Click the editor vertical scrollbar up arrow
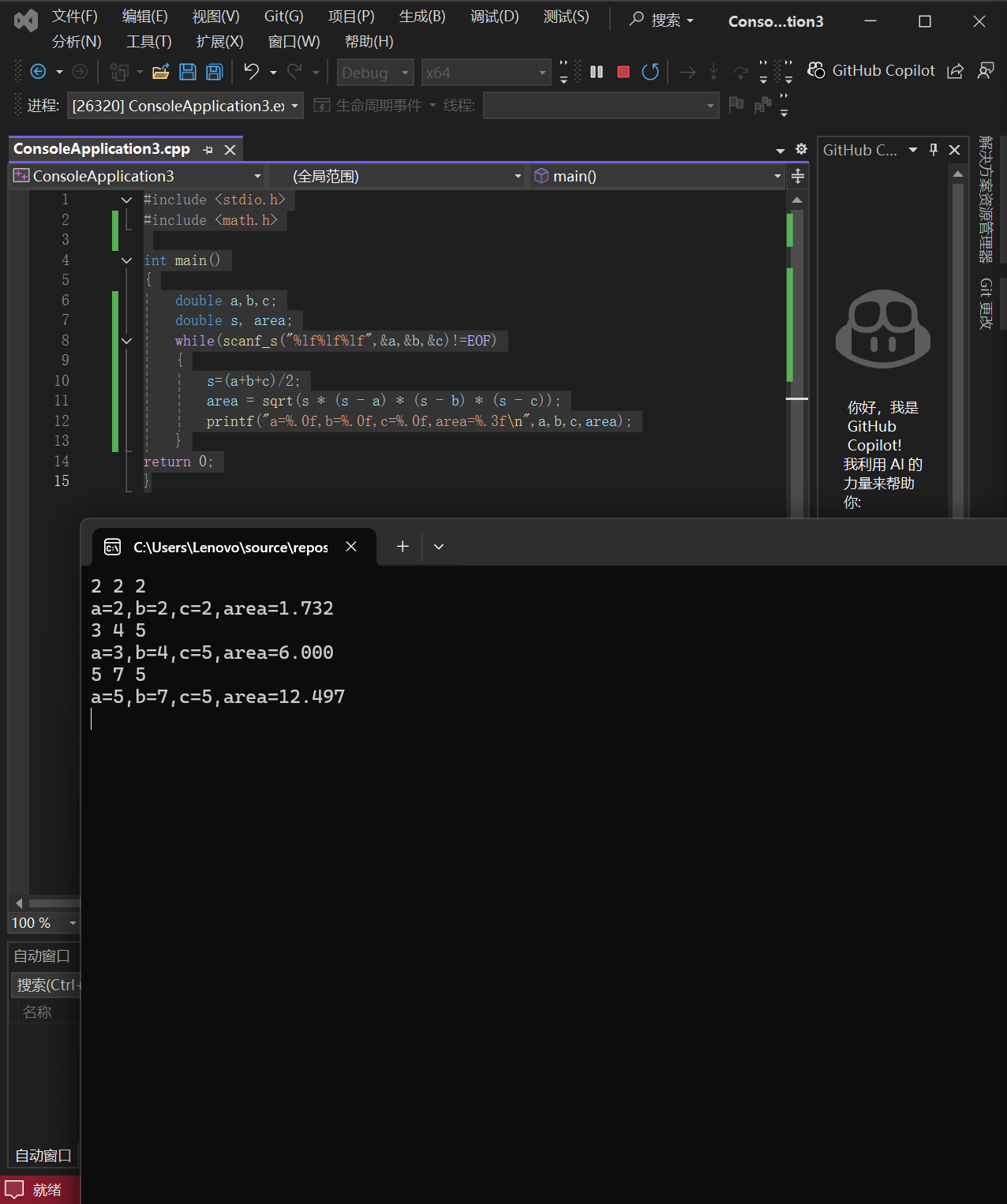1007x1204 pixels. pos(797,200)
